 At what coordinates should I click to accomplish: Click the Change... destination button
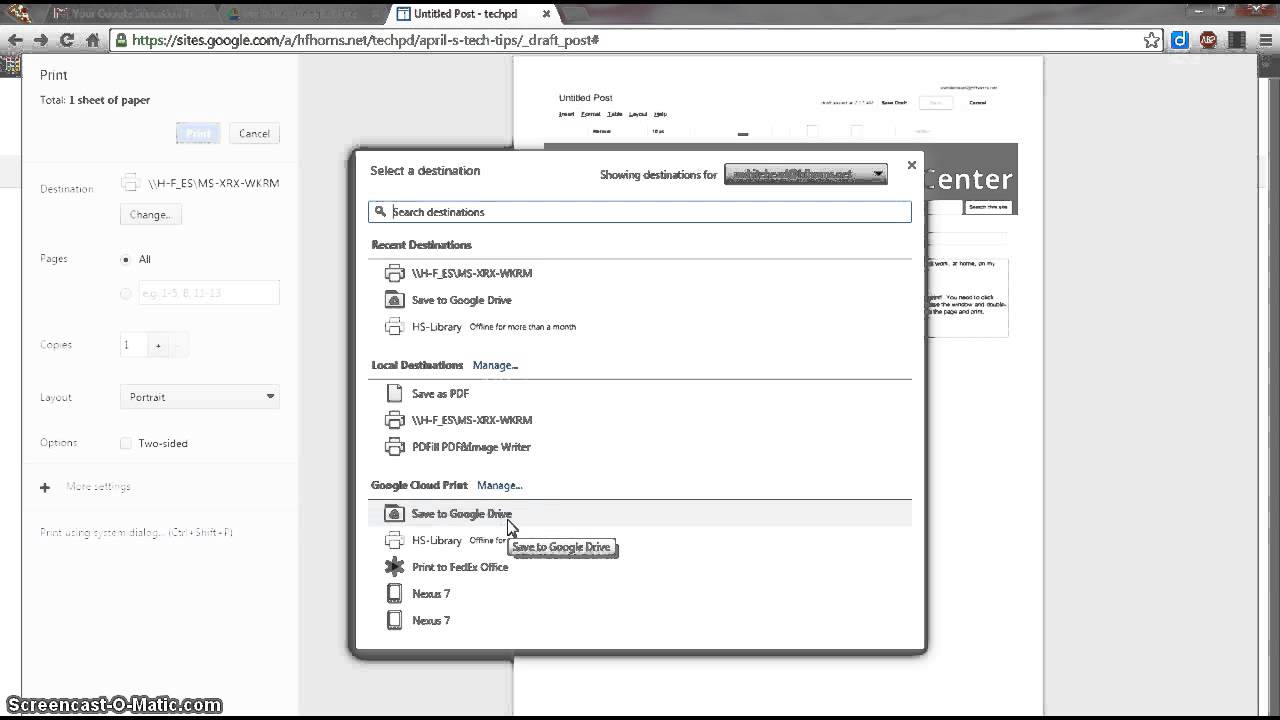click(x=150, y=214)
